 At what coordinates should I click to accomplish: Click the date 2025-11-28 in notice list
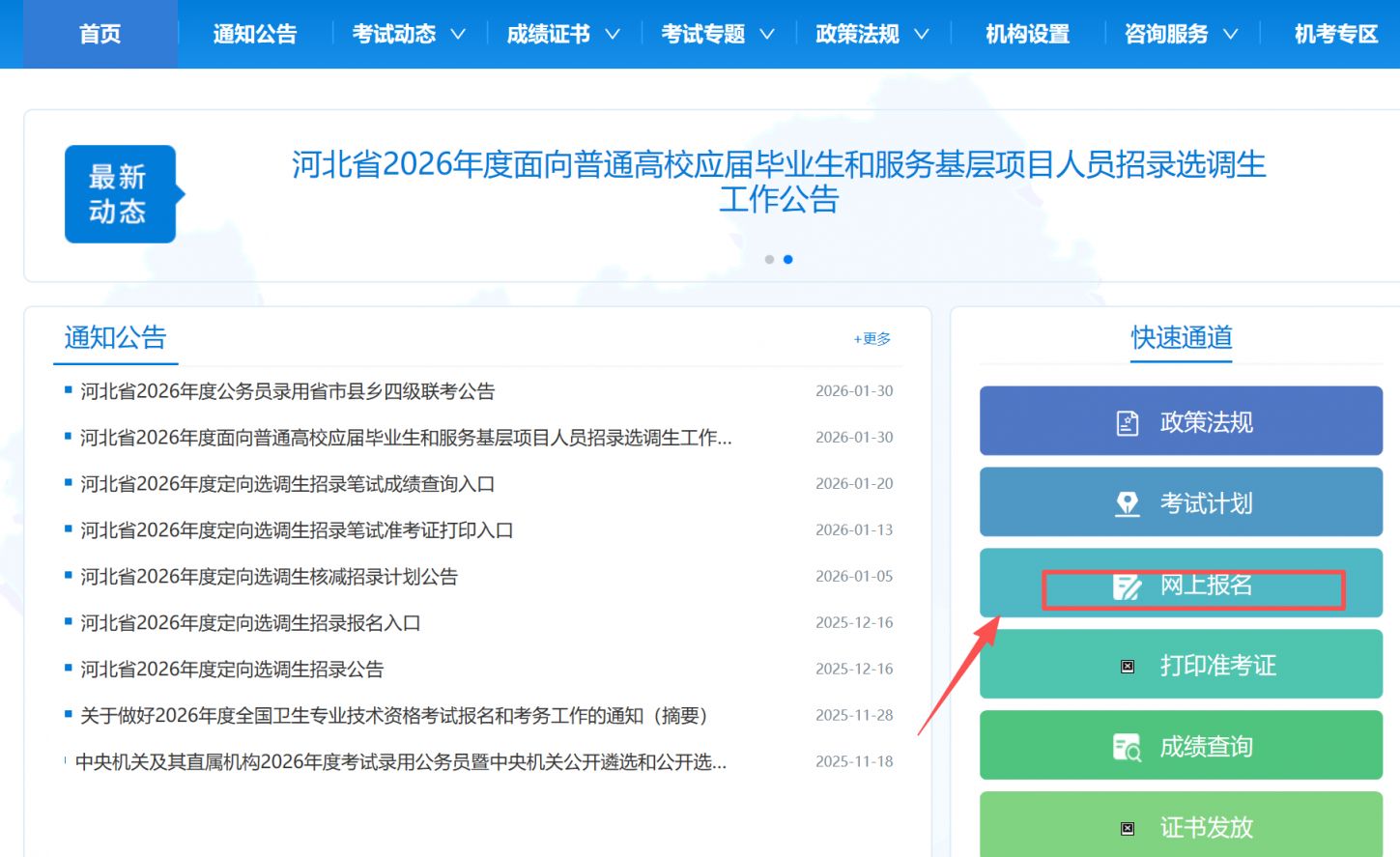pyautogui.click(x=854, y=716)
